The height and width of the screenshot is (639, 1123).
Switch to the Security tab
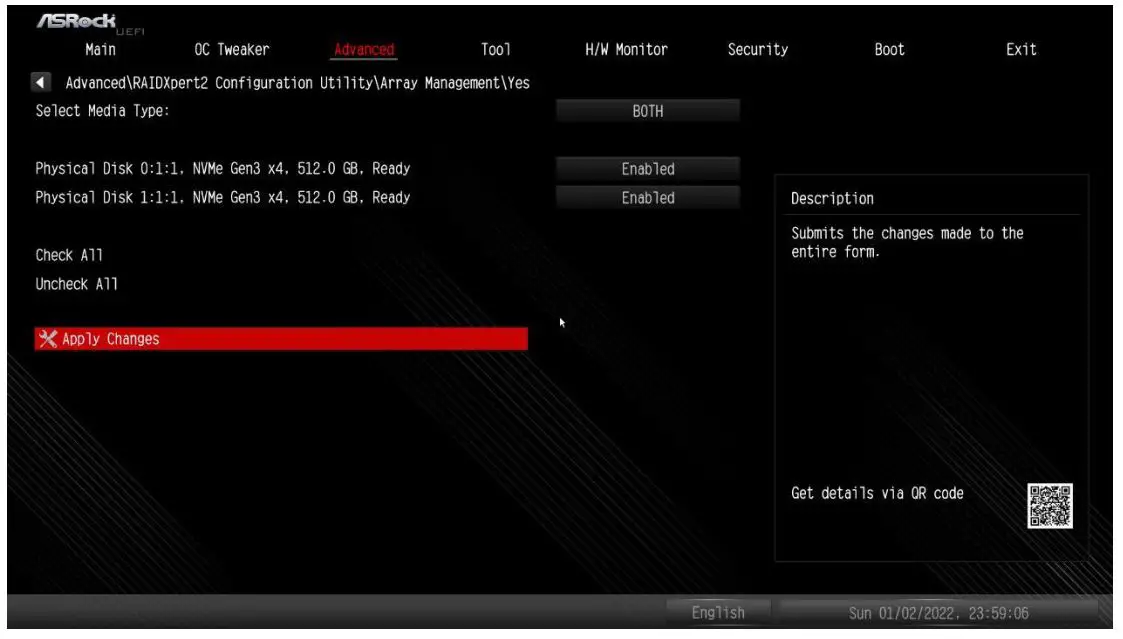tap(759, 48)
